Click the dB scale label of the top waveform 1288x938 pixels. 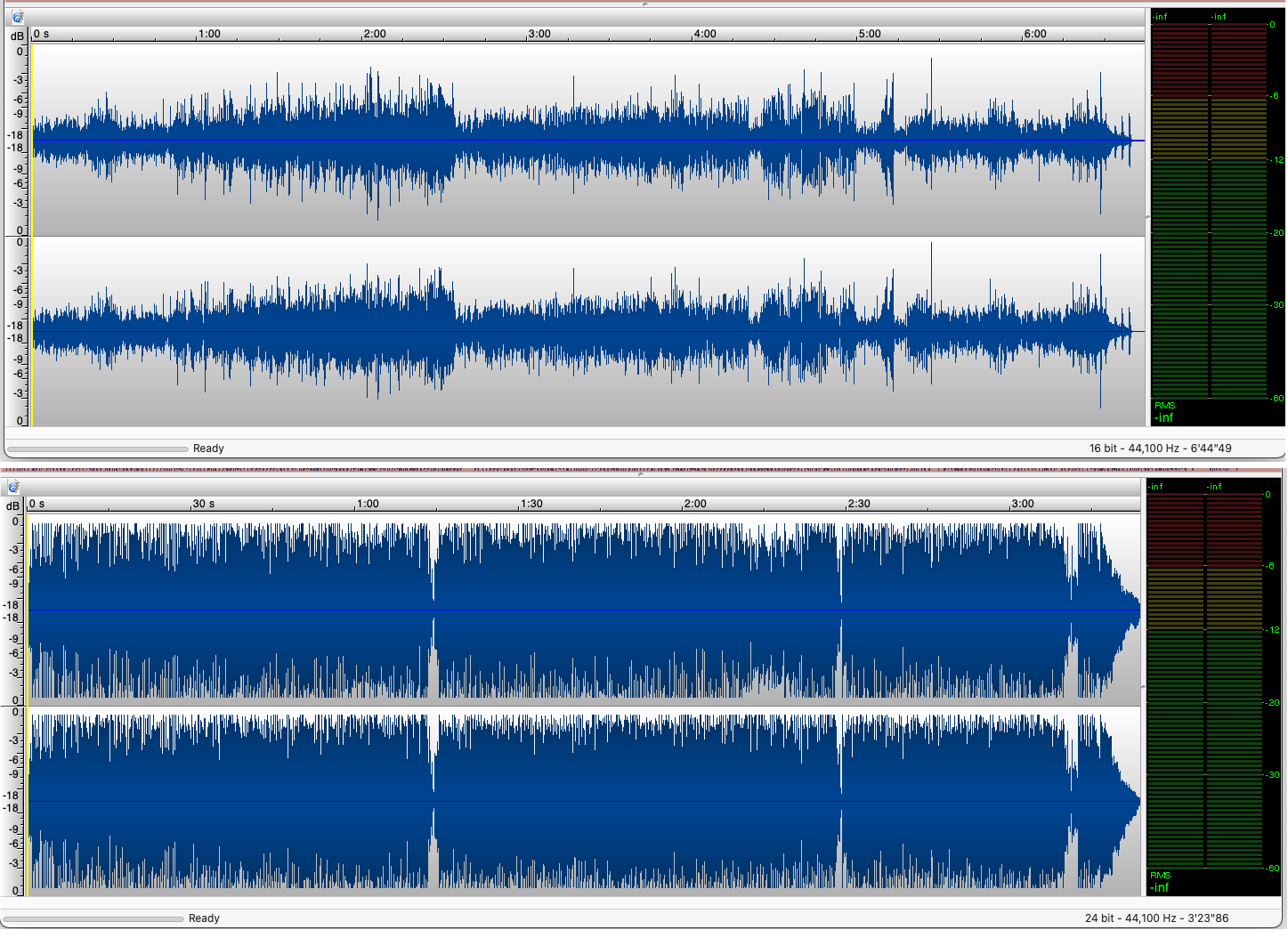coord(17,36)
